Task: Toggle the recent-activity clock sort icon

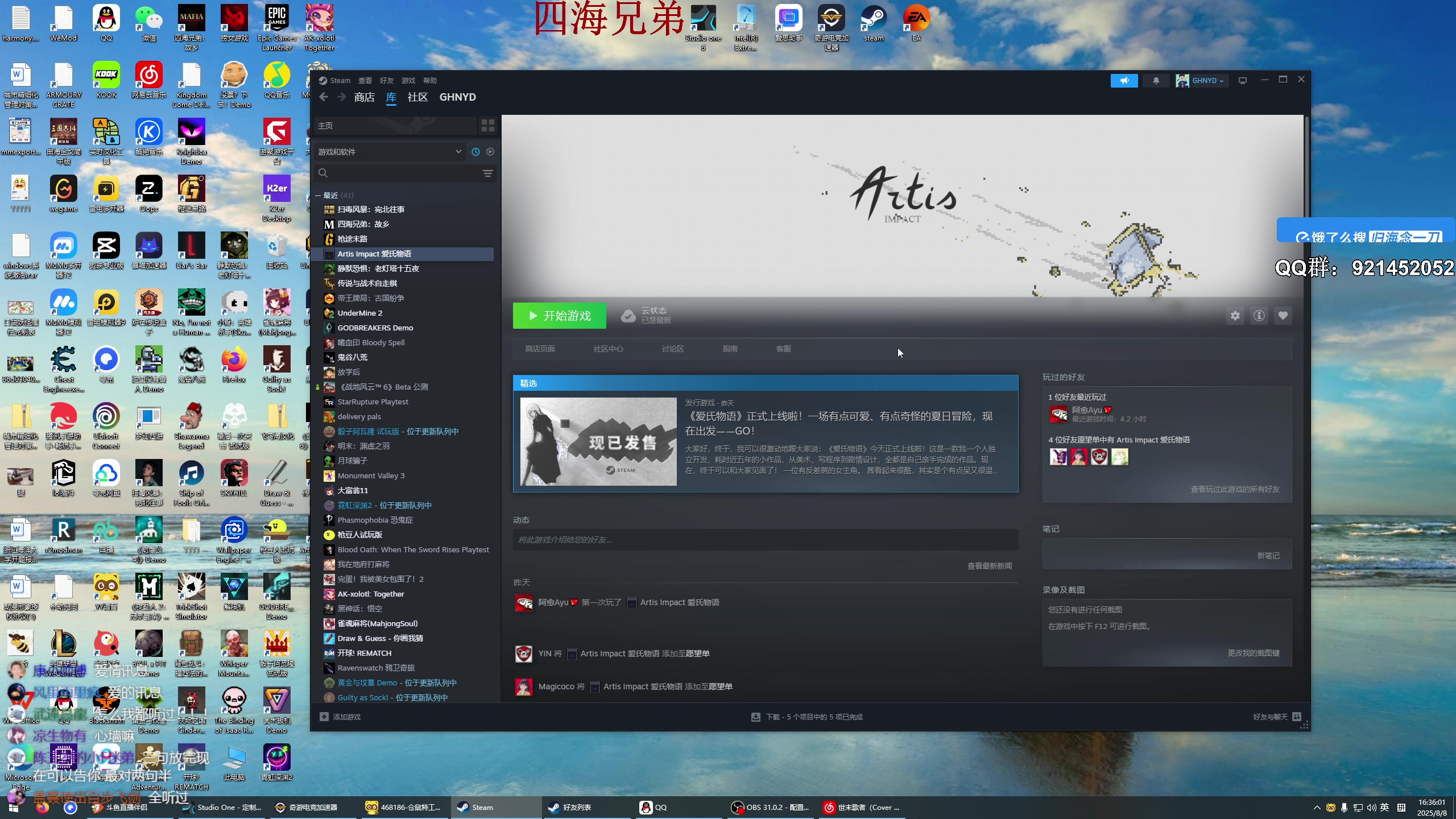Action: 475,152
